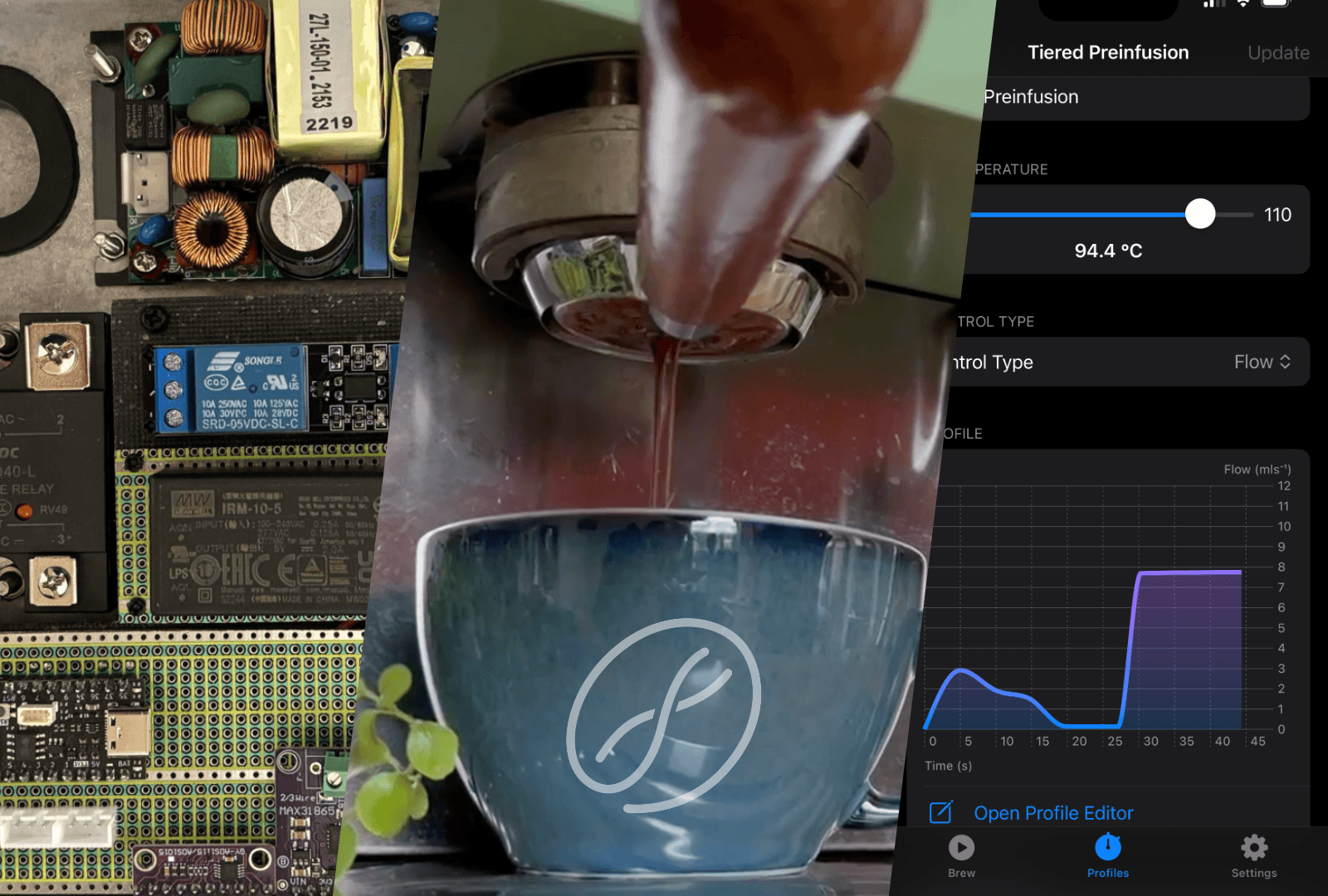This screenshot has height=896, width=1328.
Task: Open Profile Editor link
Action: [x=1053, y=813]
